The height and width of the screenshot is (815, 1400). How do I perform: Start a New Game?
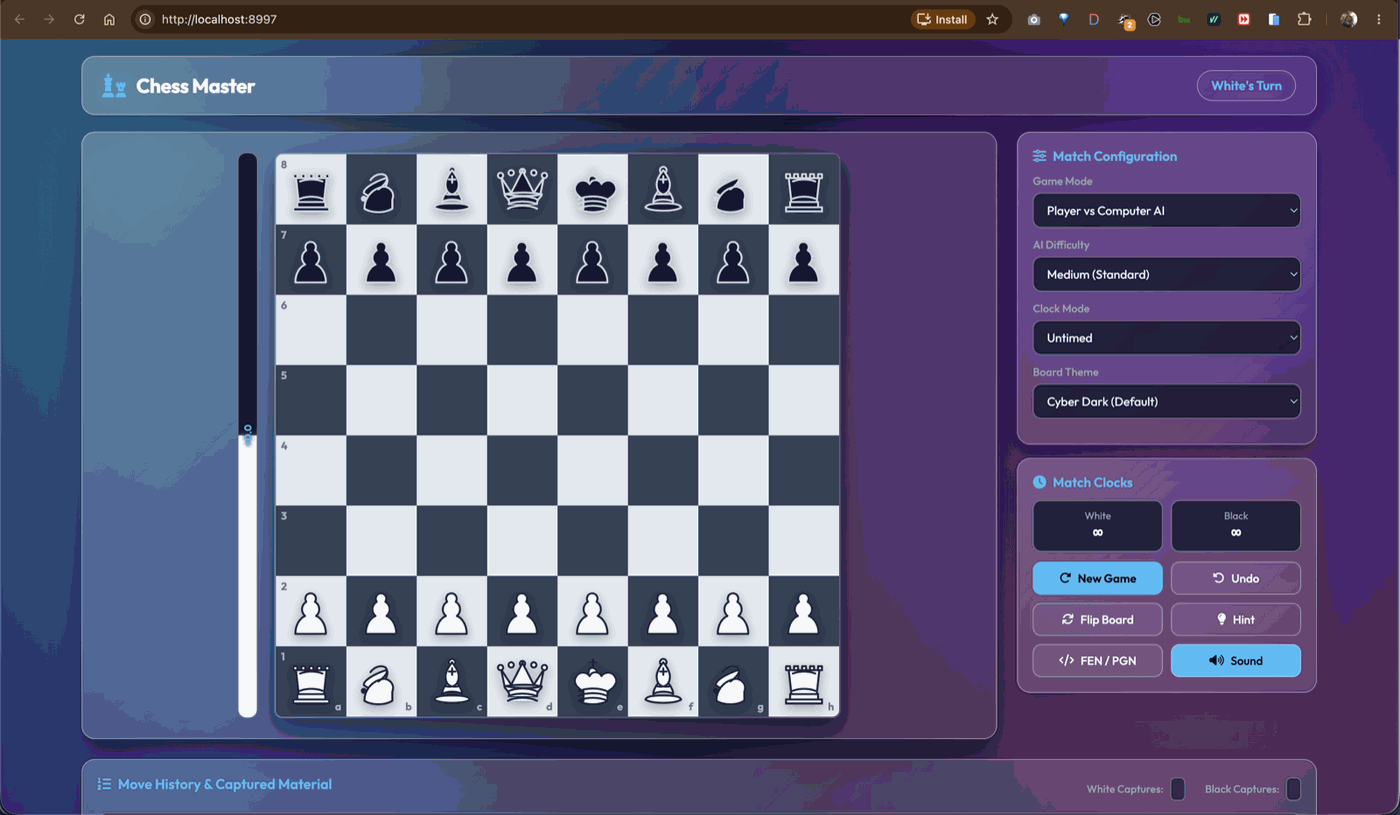[1098, 578]
